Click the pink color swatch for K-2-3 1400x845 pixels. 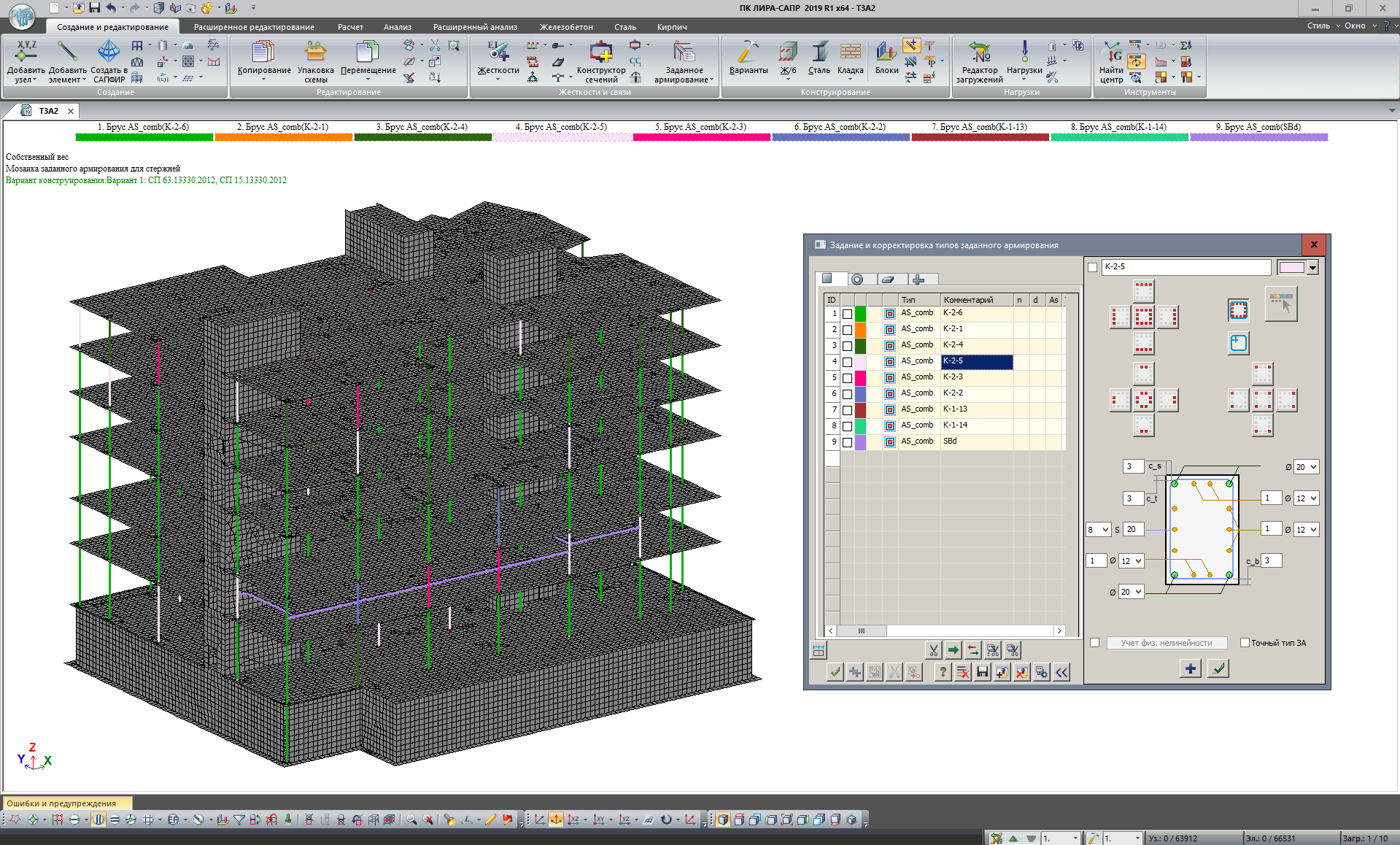pyautogui.click(x=861, y=378)
